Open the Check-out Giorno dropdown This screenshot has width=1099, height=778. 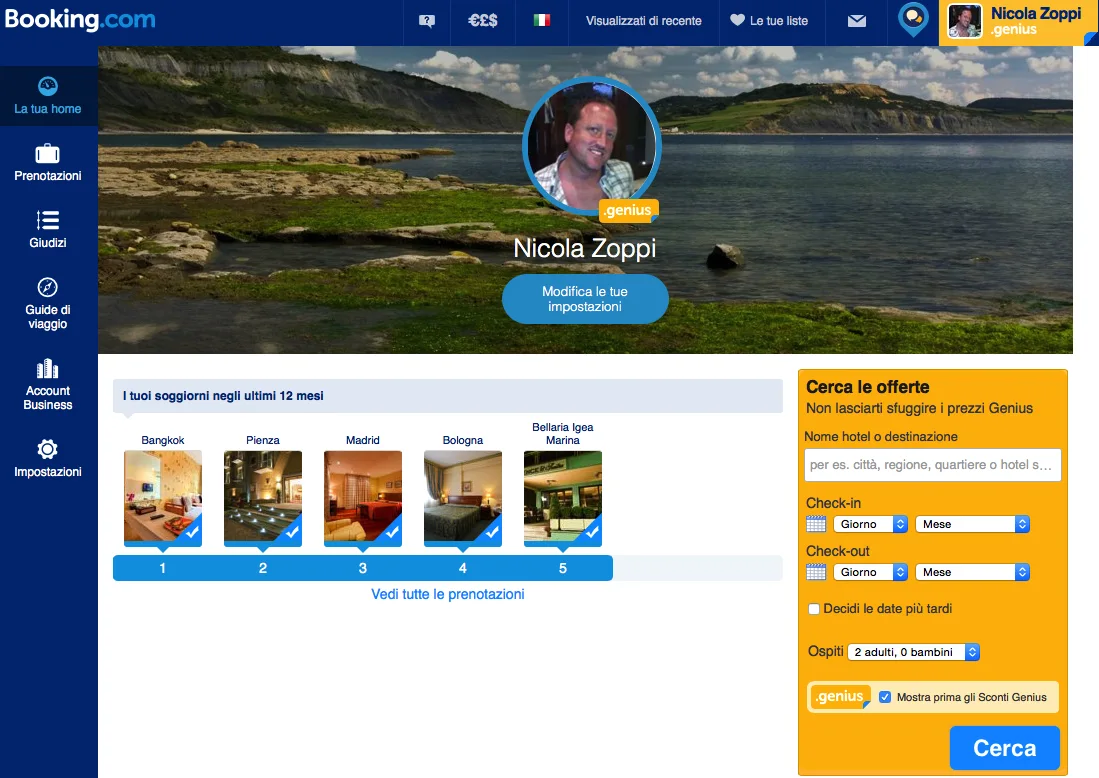click(x=871, y=573)
